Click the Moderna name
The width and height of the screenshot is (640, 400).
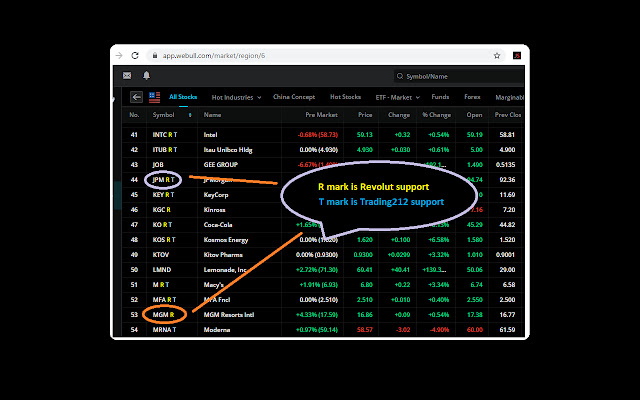pos(217,330)
